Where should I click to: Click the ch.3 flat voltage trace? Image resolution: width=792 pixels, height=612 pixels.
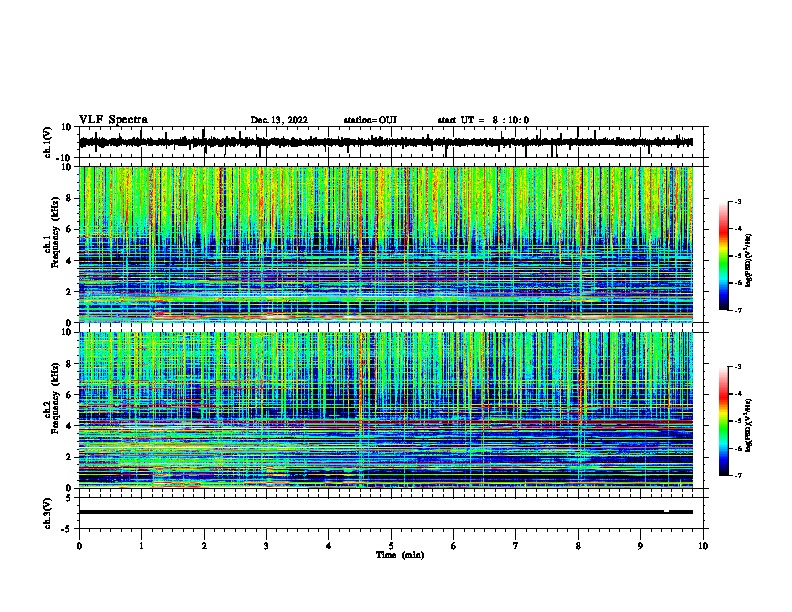[x=386, y=512]
